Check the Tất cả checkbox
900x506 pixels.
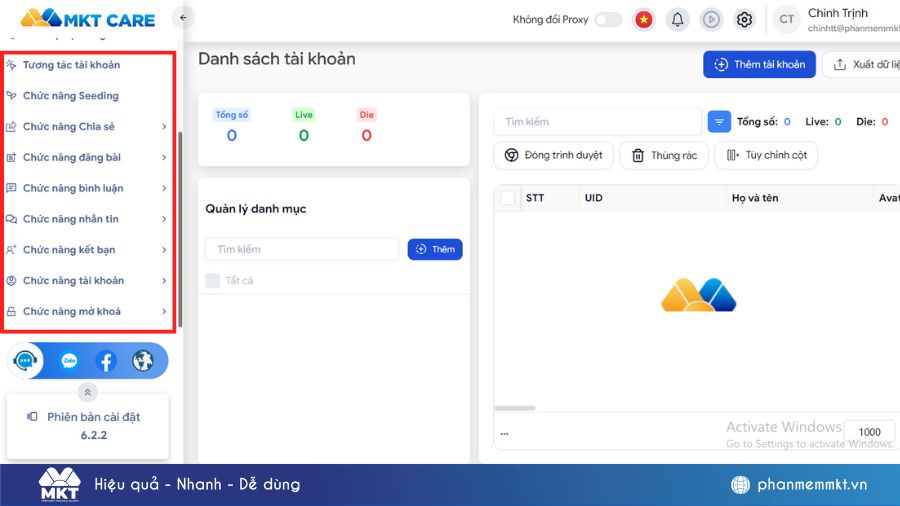click(213, 281)
